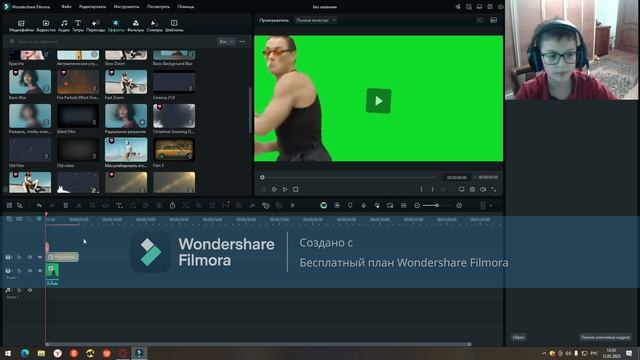Screen dimensions: 640x360
Task: Open the Файл menu
Action: tap(67, 7)
